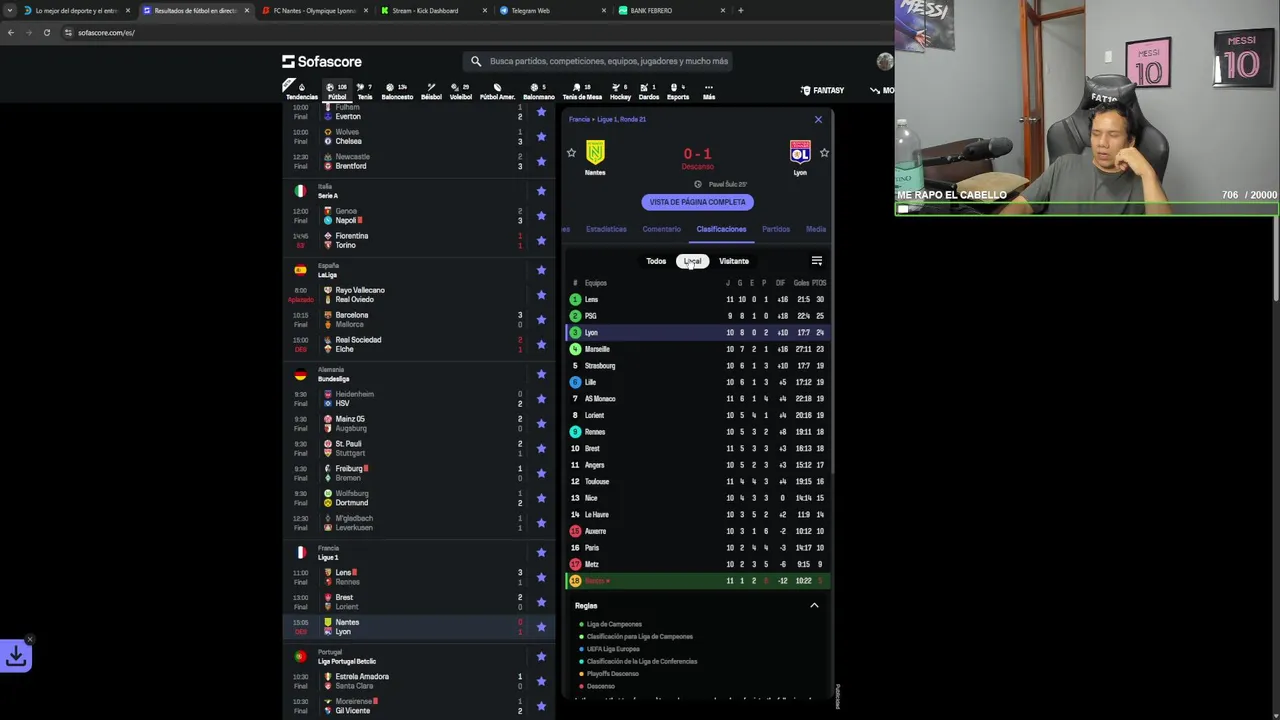Select the Esports category
The image size is (1280, 720).
(x=678, y=91)
